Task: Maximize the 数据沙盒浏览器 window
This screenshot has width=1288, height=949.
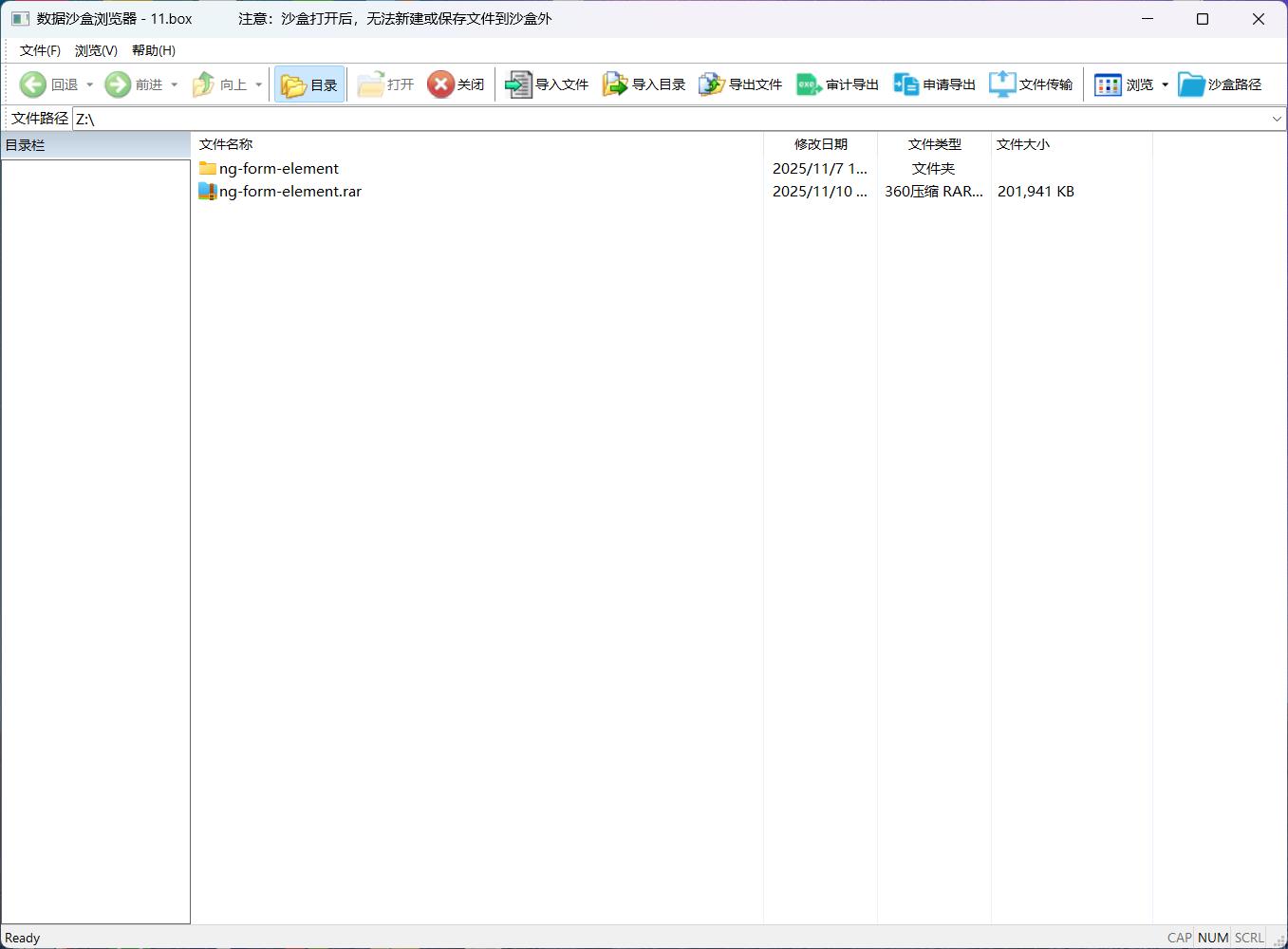Action: tap(1203, 19)
